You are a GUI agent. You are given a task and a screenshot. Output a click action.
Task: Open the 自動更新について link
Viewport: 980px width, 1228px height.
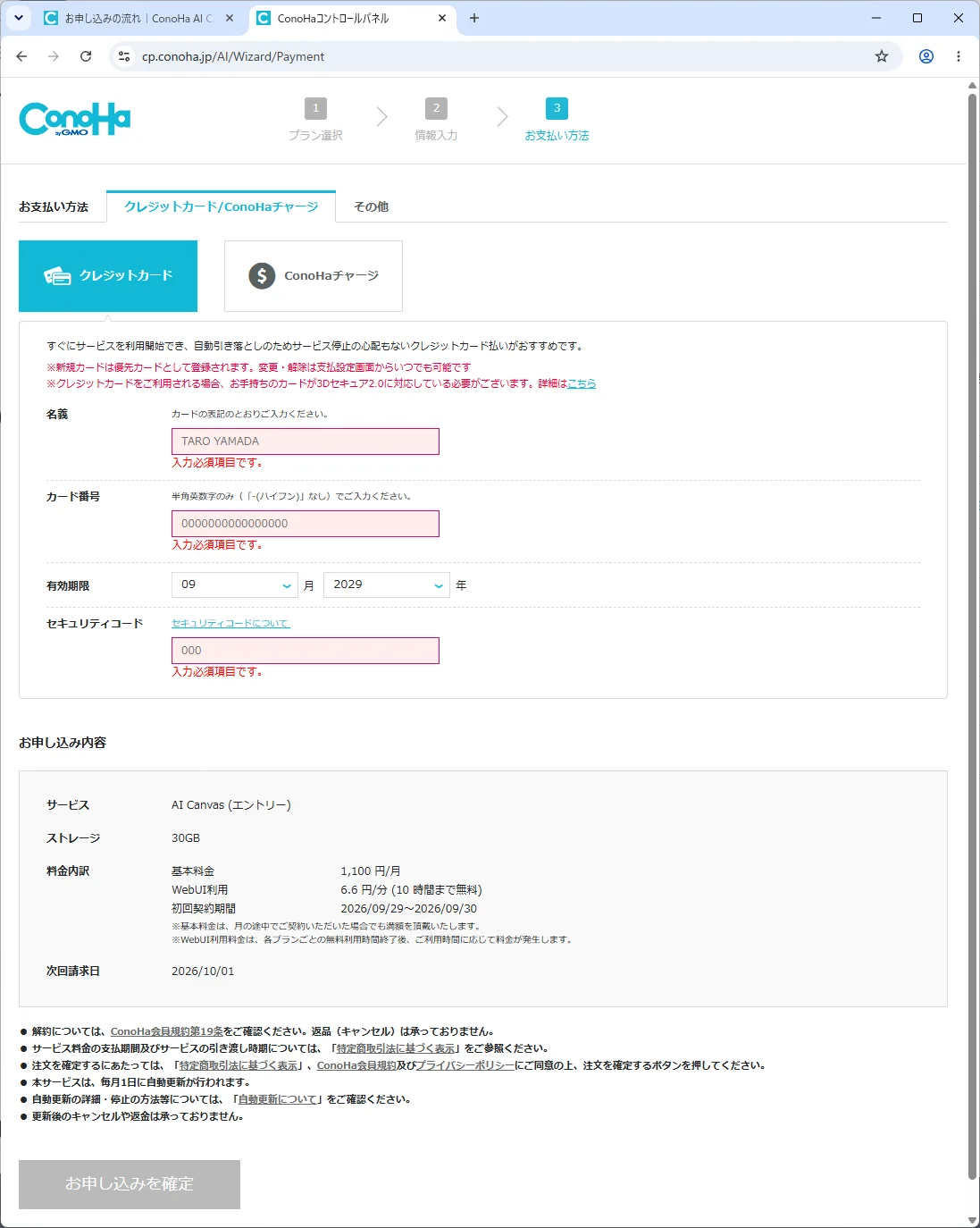(278, 1099)
